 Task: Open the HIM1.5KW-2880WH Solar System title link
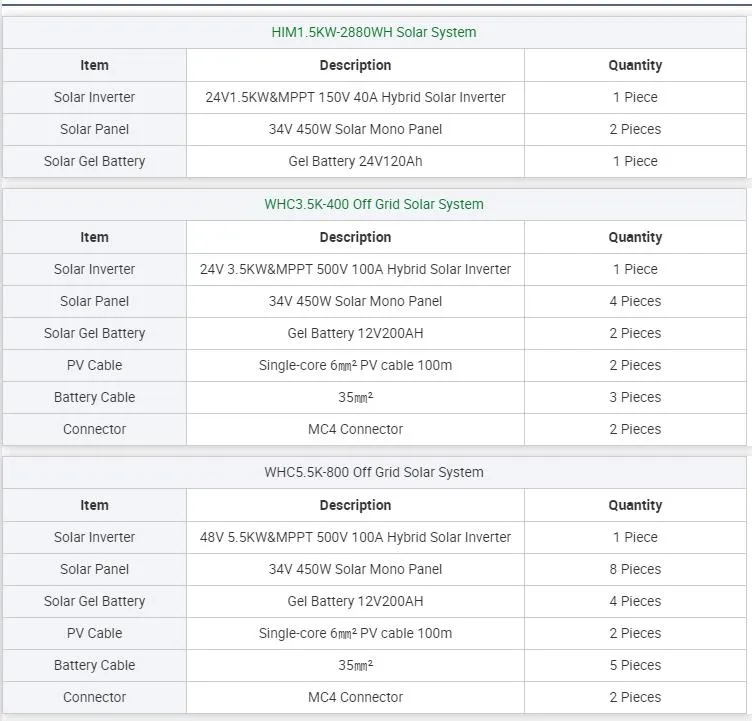[374, 32]
